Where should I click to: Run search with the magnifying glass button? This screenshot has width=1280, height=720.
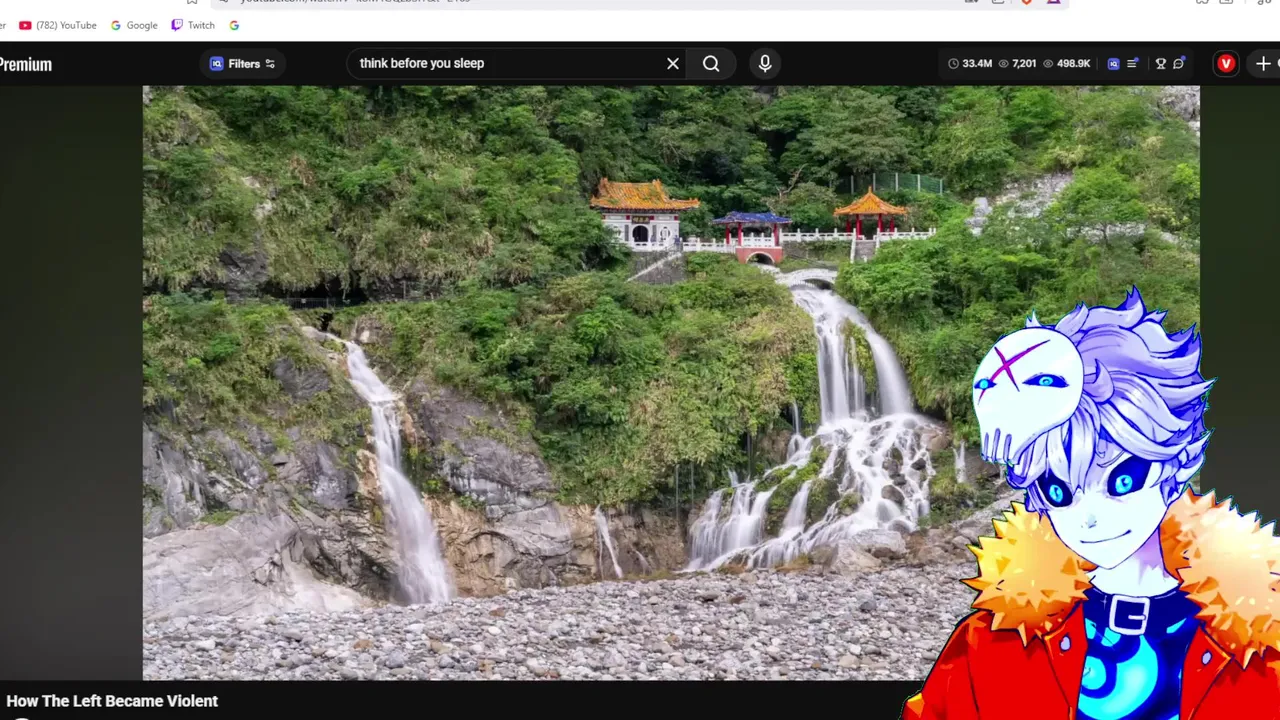click(711, 63)
